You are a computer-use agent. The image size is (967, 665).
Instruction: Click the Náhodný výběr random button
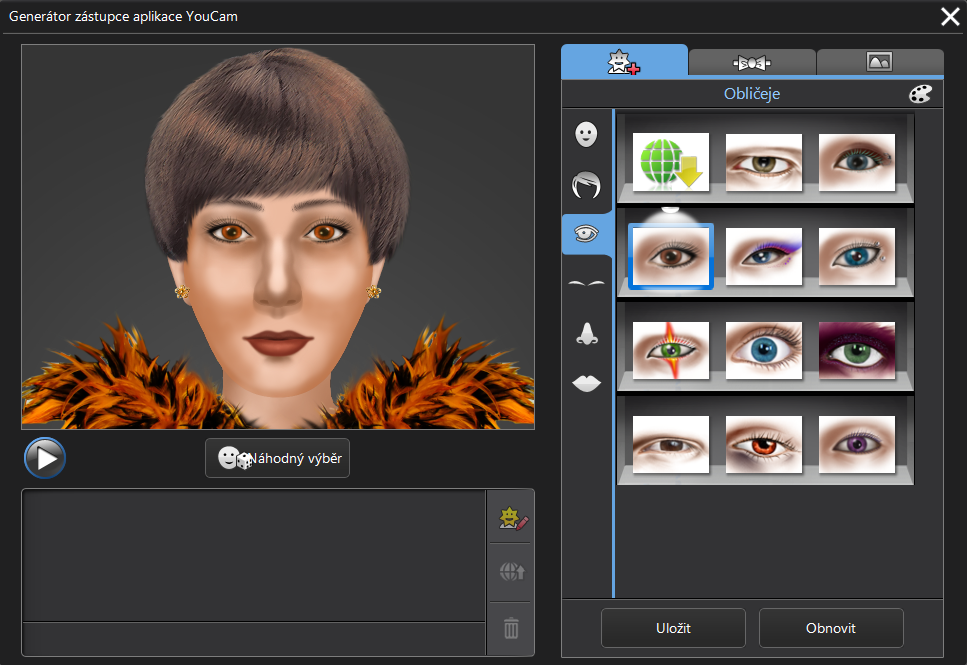[x=277, y=458]
